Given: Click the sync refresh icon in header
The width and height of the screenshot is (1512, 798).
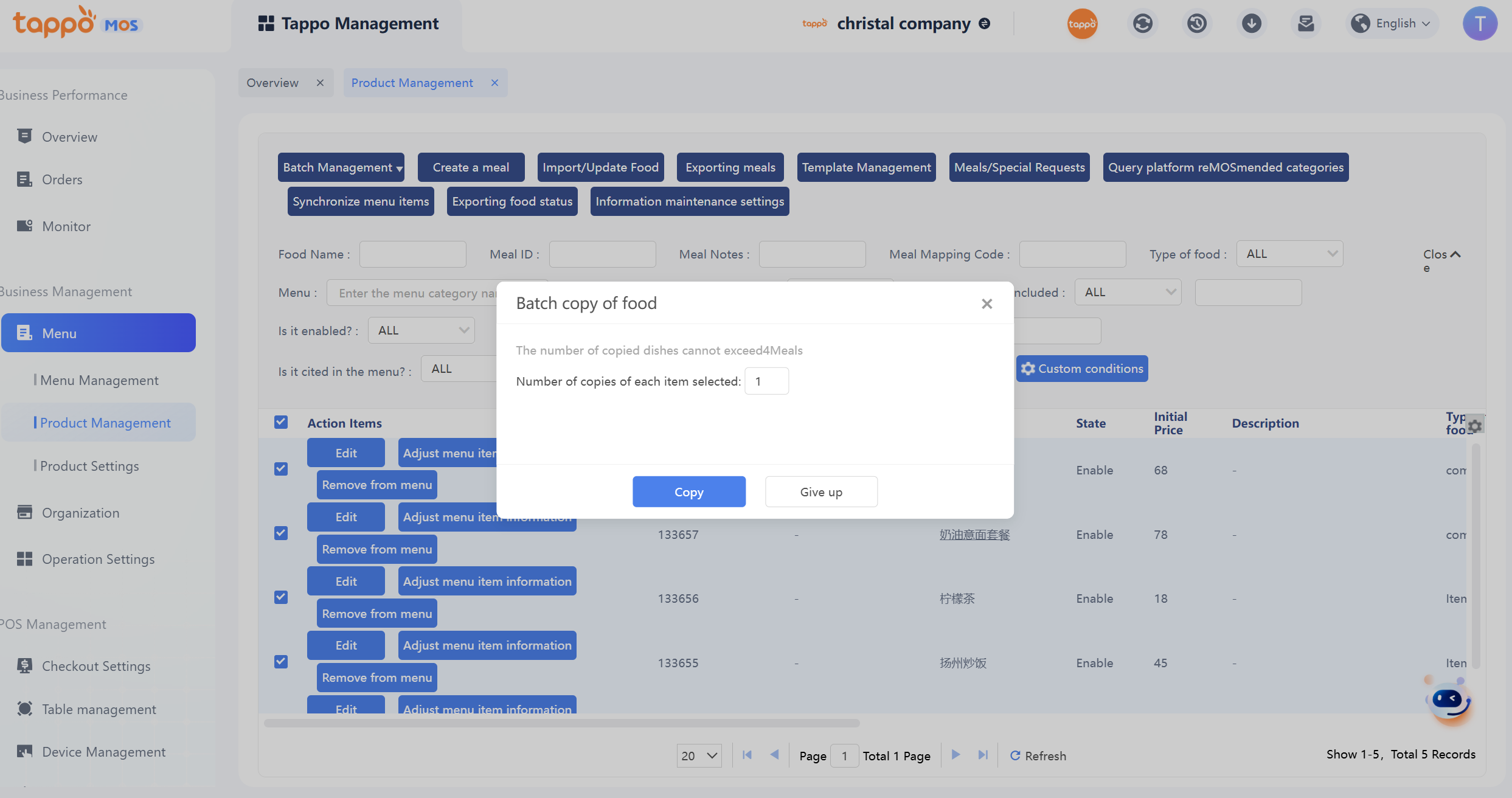Looking at the screenshot, I should (x=1142, y=24).
